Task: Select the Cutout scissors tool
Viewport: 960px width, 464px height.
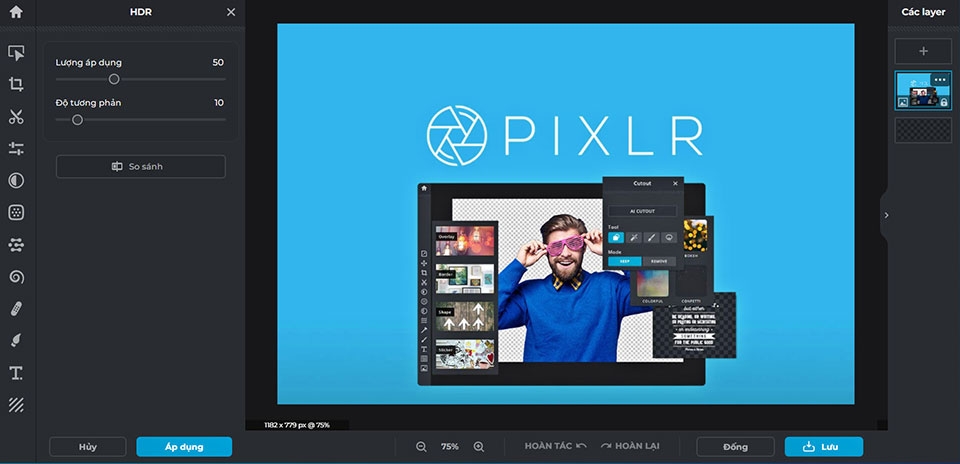Action: click(16, 117)
